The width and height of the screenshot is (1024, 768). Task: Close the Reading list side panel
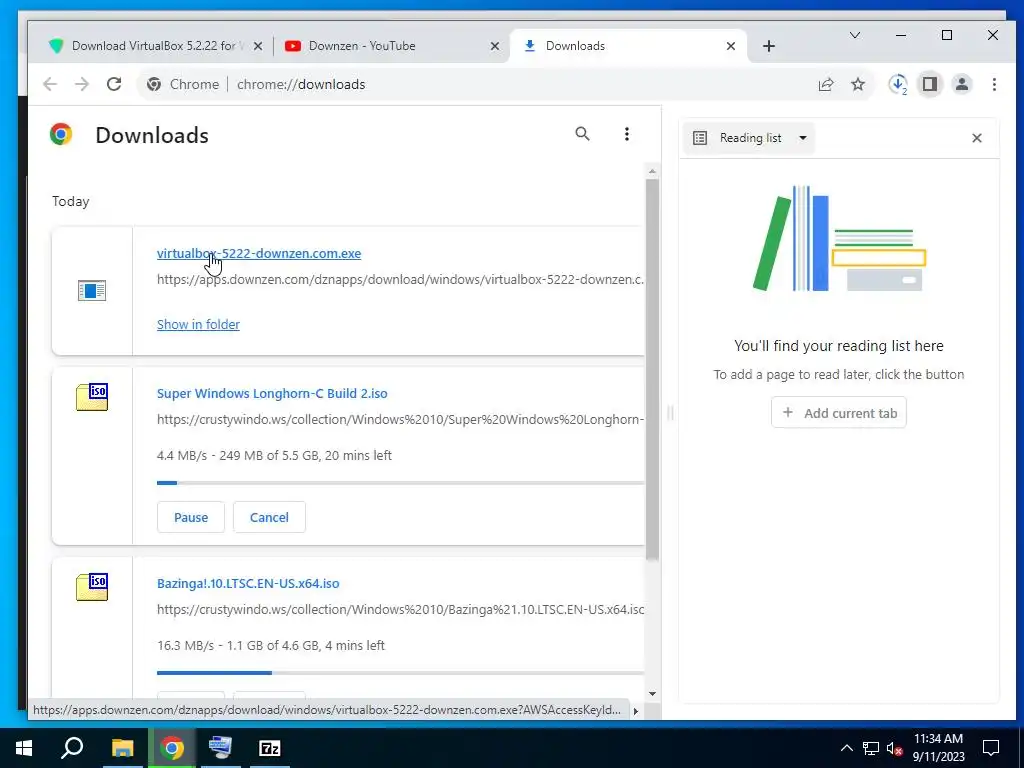coord(977,138)
